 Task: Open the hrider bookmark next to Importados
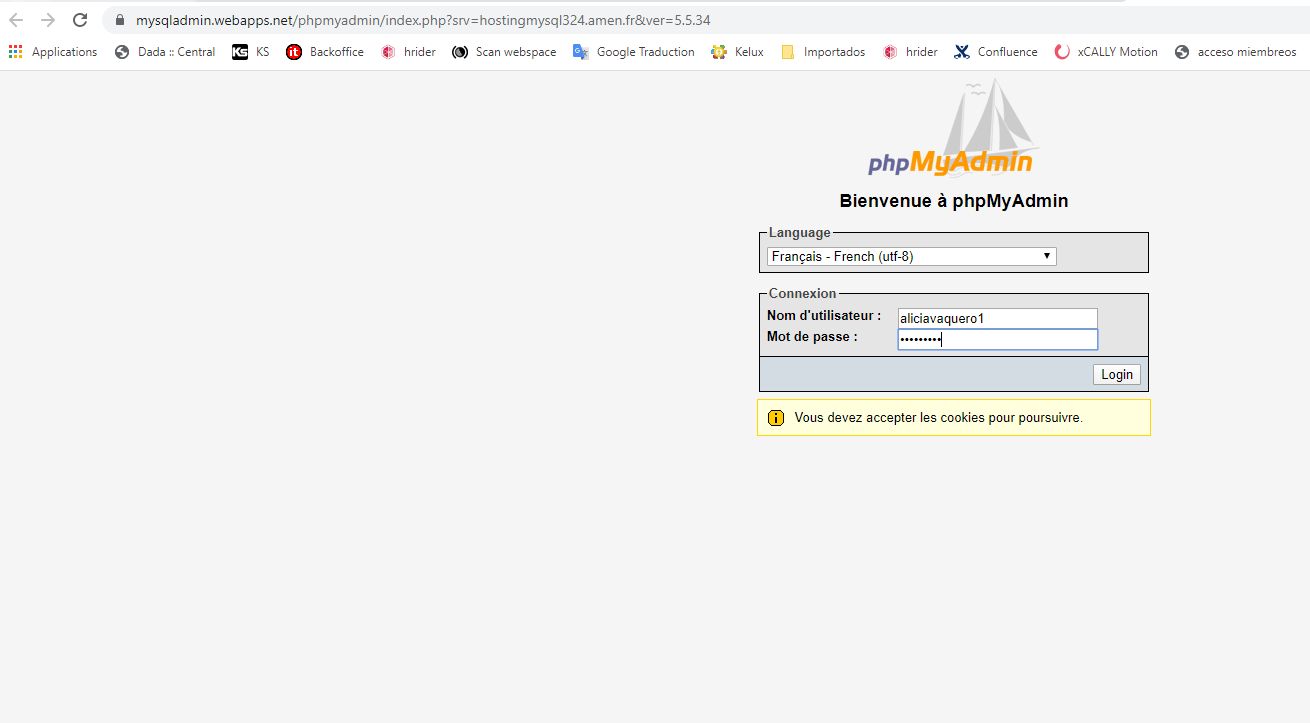pyautogui.click(x=910, y=52)
